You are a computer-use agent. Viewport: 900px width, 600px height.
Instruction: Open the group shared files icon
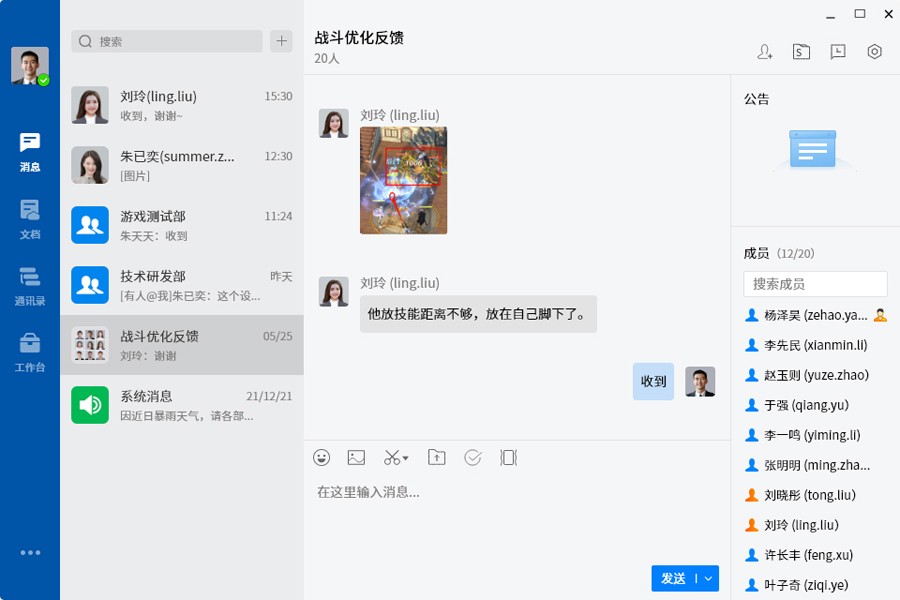tap(801, 51)
